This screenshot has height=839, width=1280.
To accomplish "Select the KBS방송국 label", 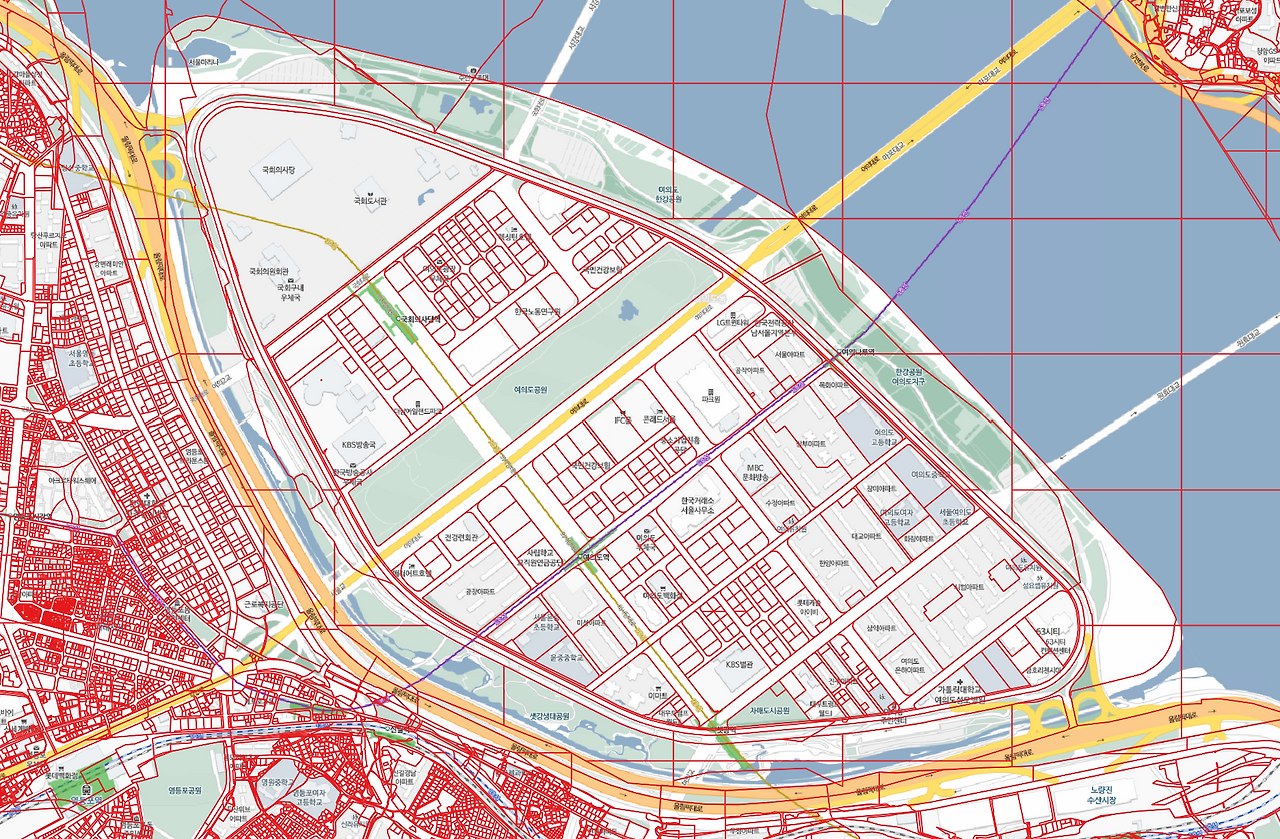I will [x=358, y=445].
